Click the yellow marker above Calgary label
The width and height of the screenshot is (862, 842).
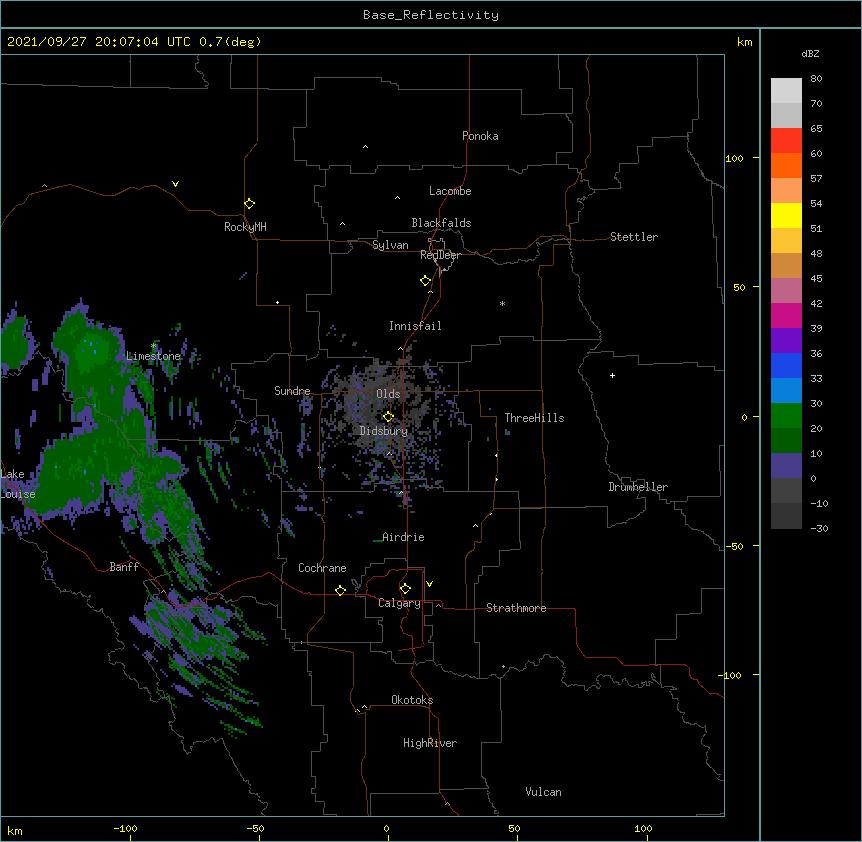pos(405,589)
